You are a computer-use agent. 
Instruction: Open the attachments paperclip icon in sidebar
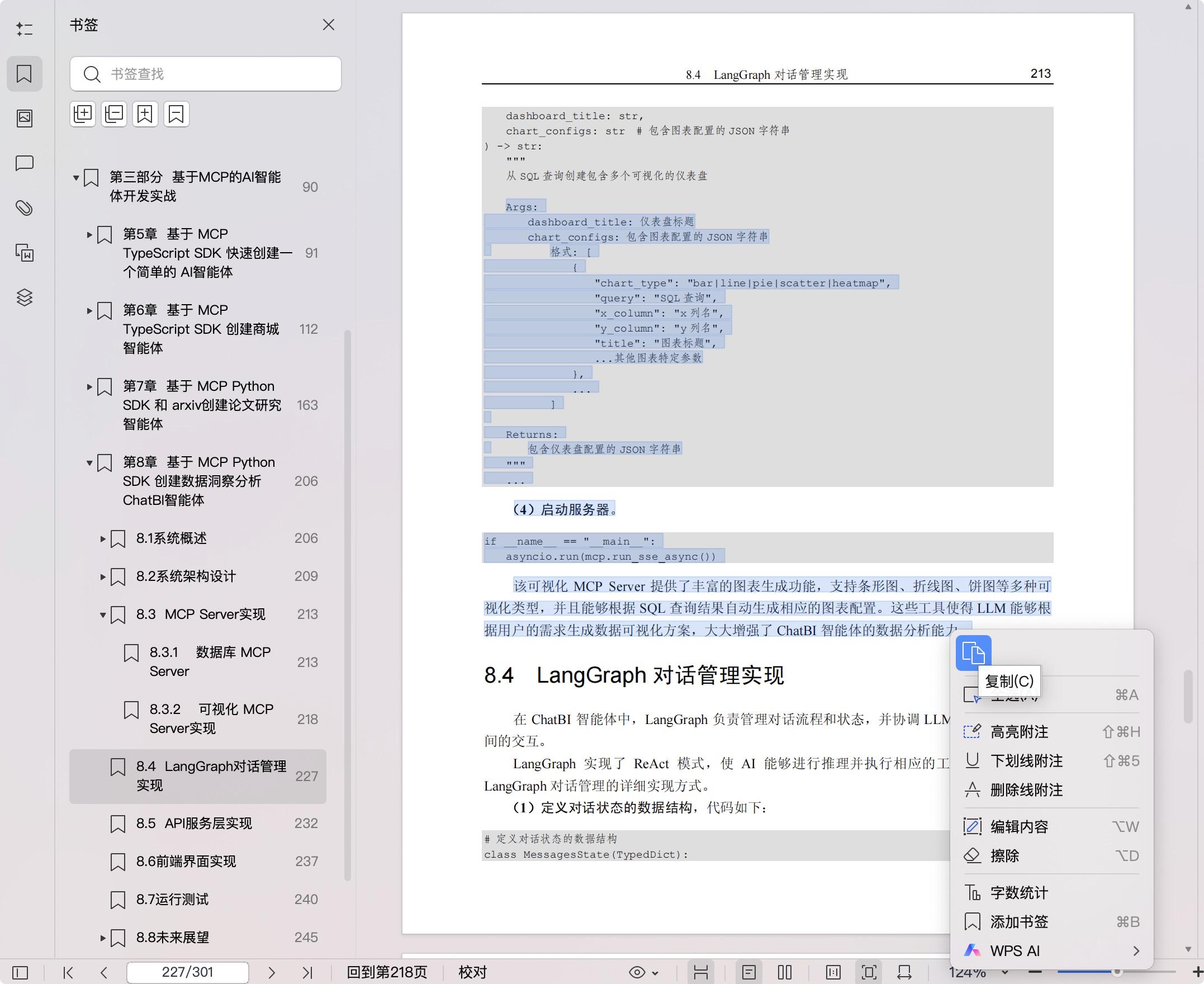[24, 208]
